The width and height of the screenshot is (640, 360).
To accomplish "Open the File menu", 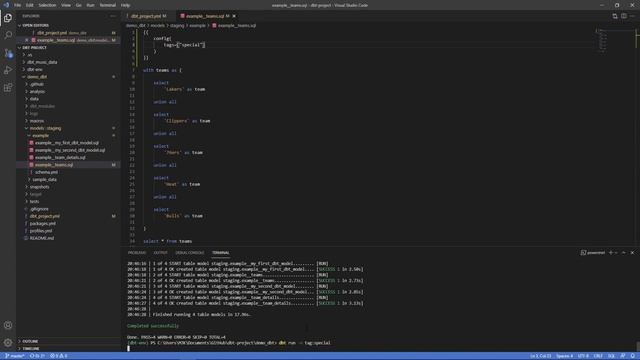I will tap(18, 5).
